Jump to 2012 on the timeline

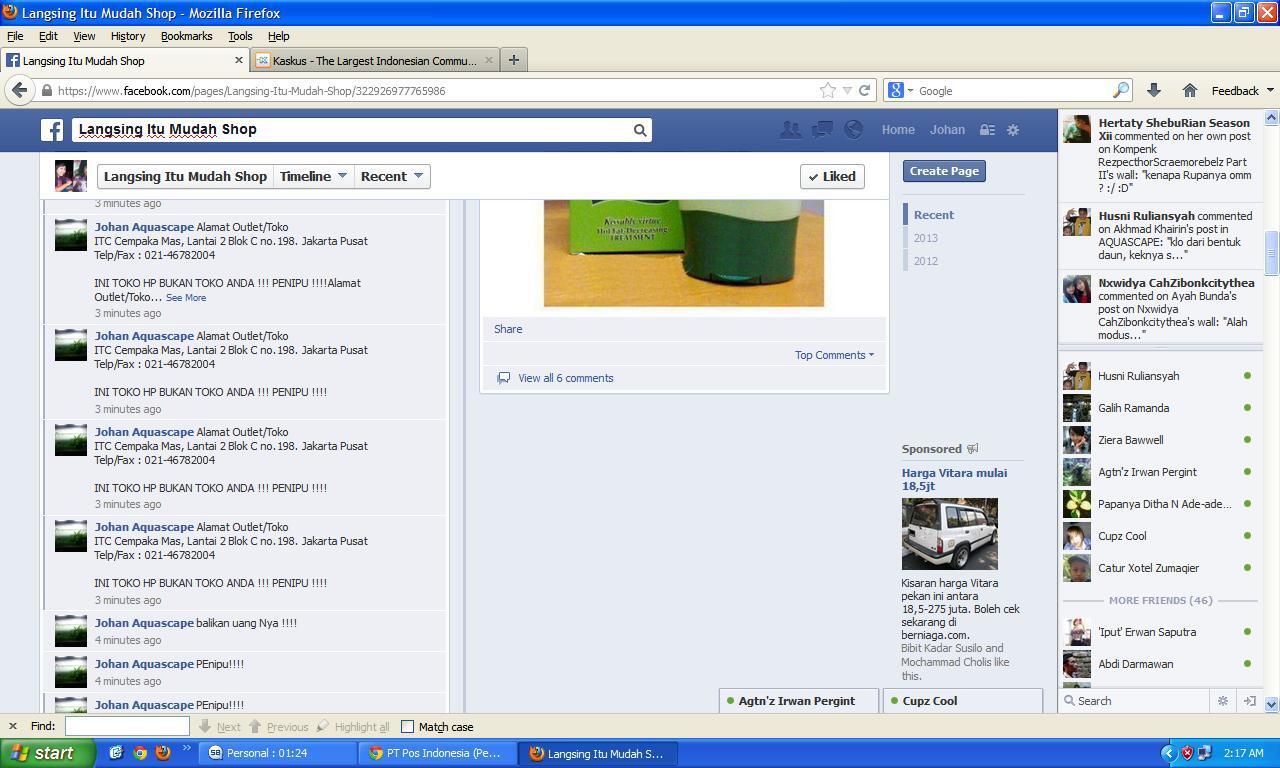(x=925, y=261)
